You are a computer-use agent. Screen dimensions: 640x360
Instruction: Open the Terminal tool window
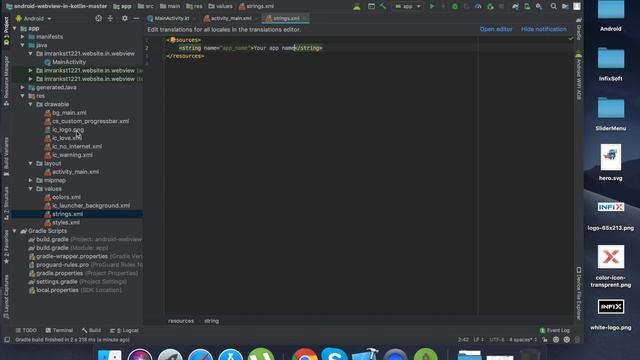tap(59, 330)
